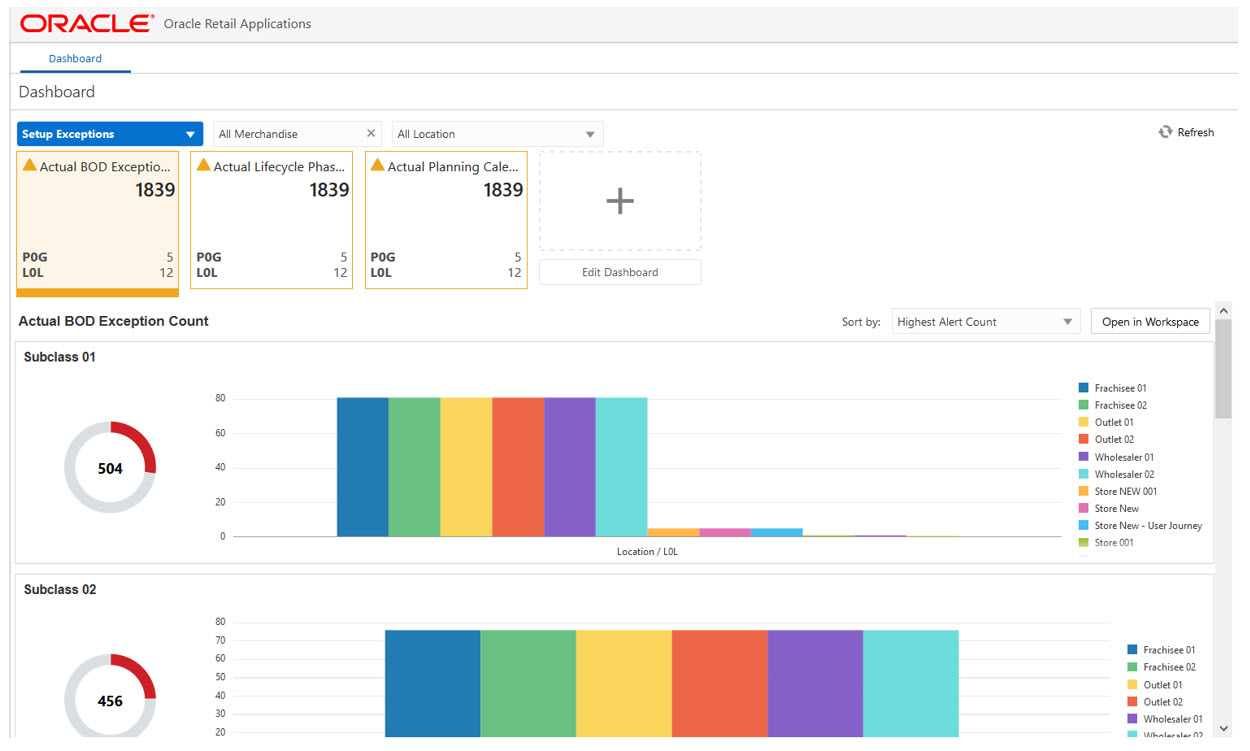The image size is (1250, 751).
Task: Click the donut gauge showing 504
Action: coord(110,466)
